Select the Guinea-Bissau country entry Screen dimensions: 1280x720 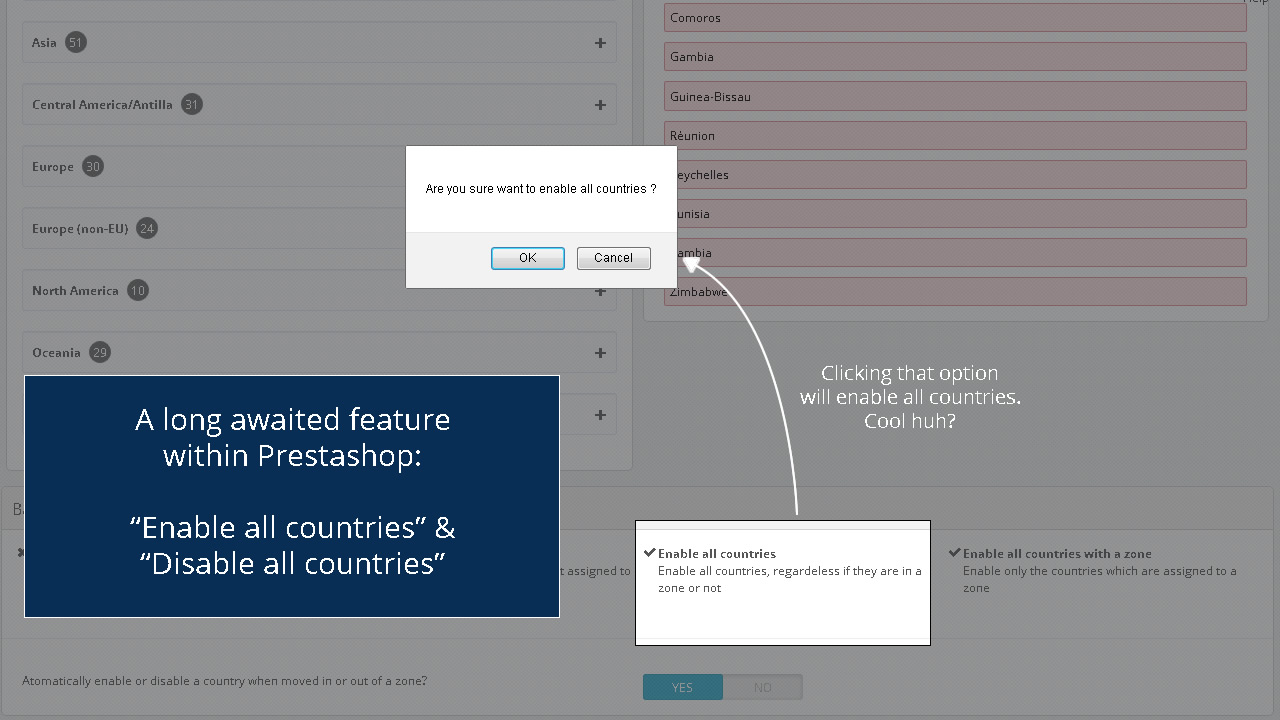coord(955,97)
